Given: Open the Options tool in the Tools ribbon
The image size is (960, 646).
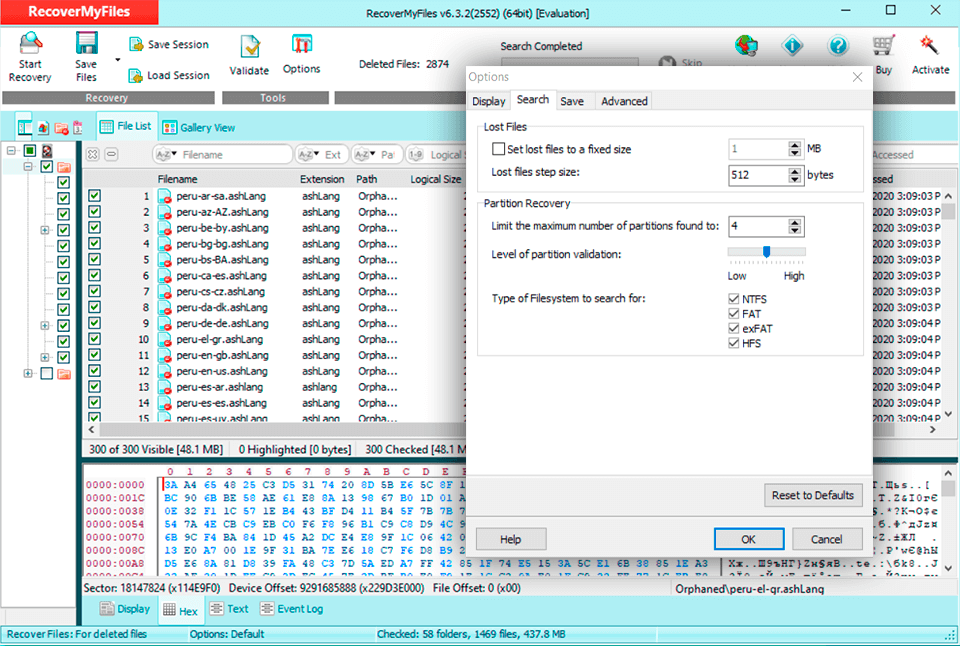Looking at the screenshot, I should point(301,55).
